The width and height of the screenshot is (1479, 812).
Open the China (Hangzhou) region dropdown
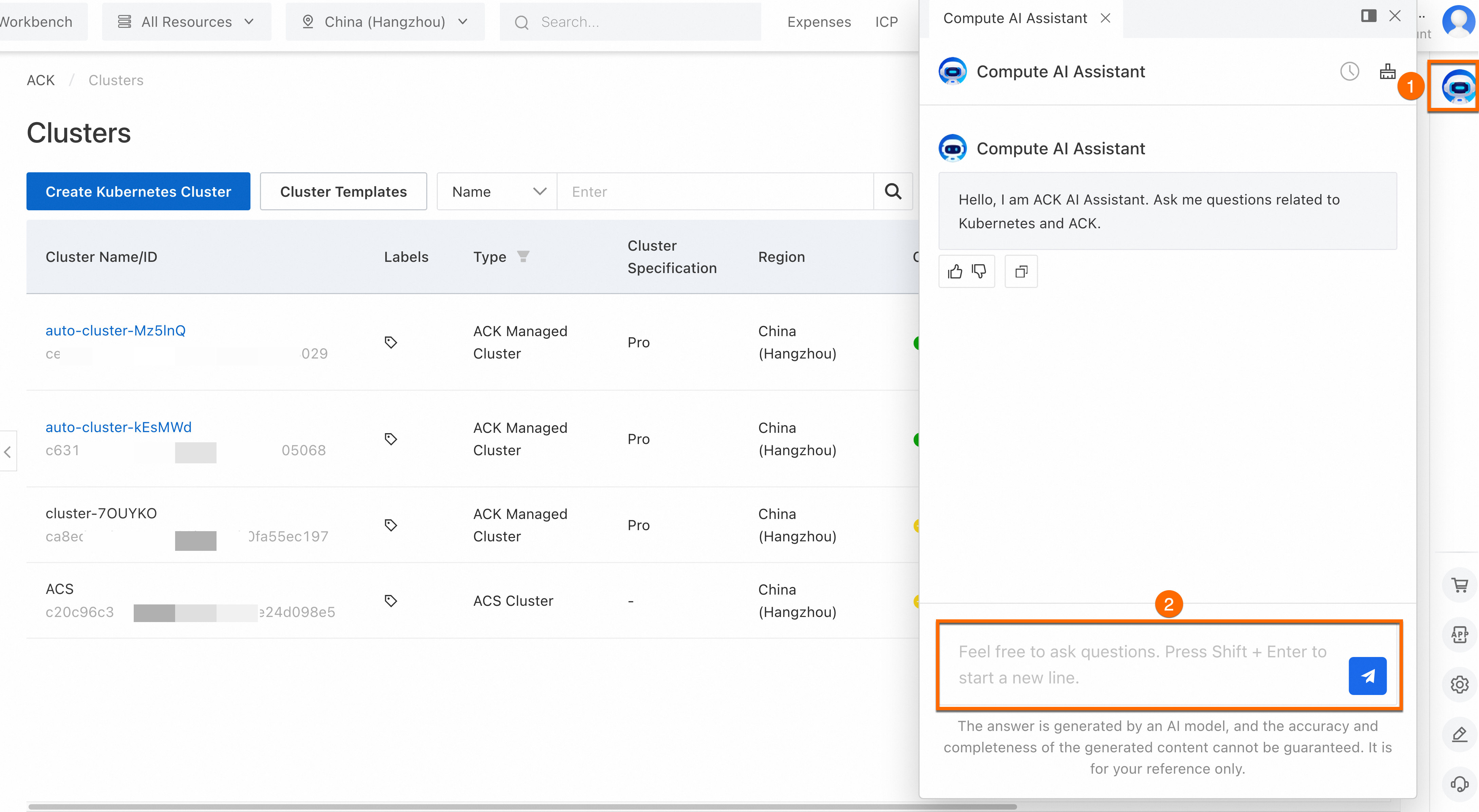pyautogui.click(x=385, y=22)
